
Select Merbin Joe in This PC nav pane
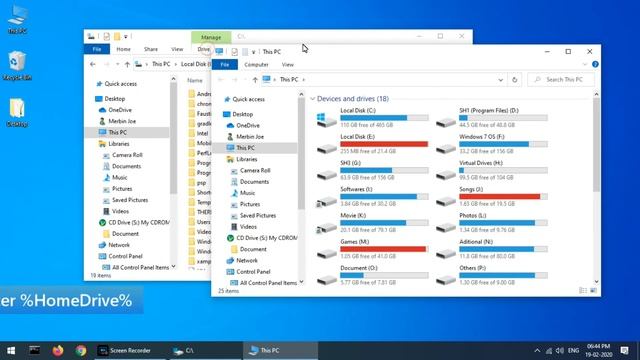250,137
